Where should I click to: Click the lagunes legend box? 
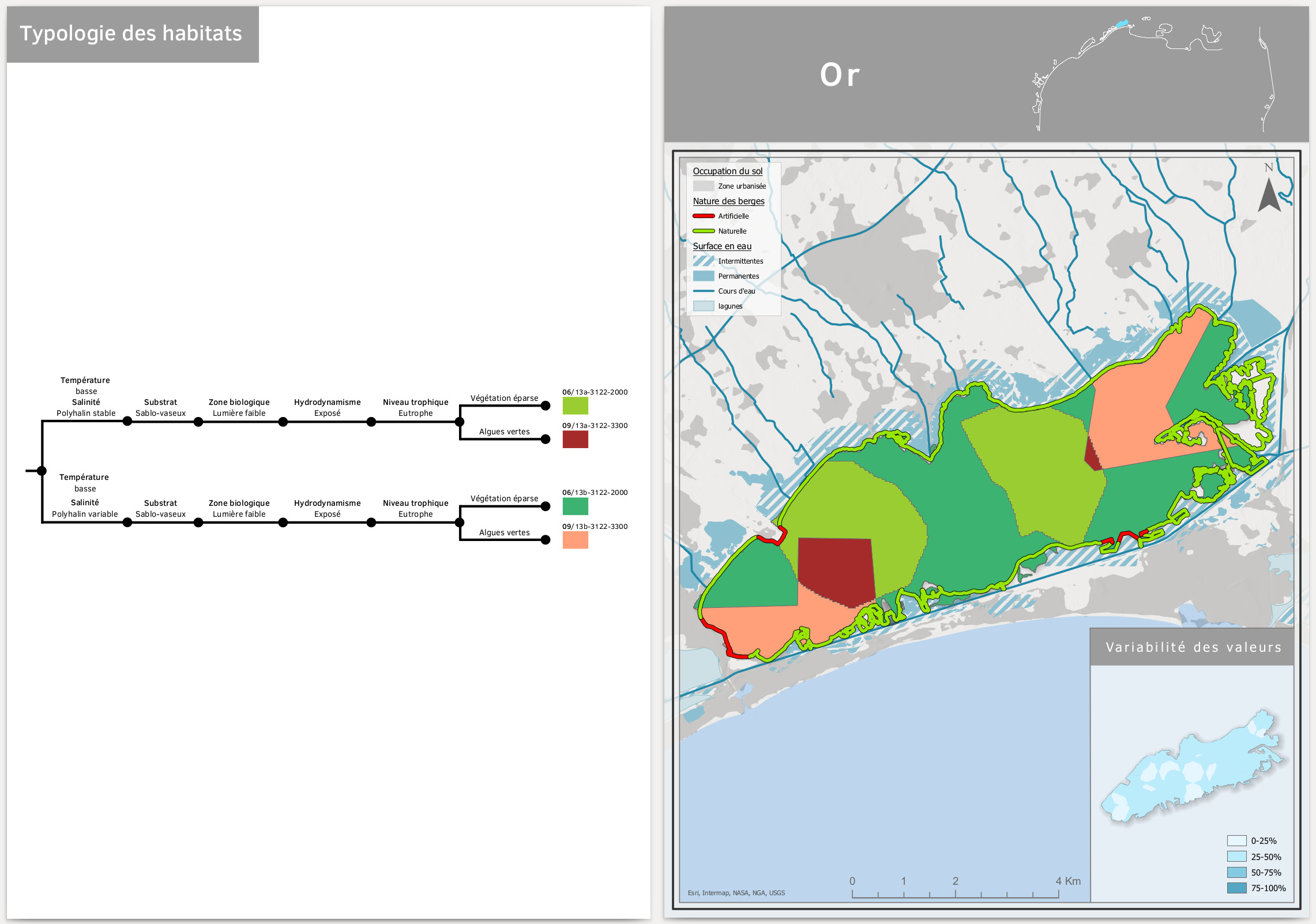click(704, 306)
